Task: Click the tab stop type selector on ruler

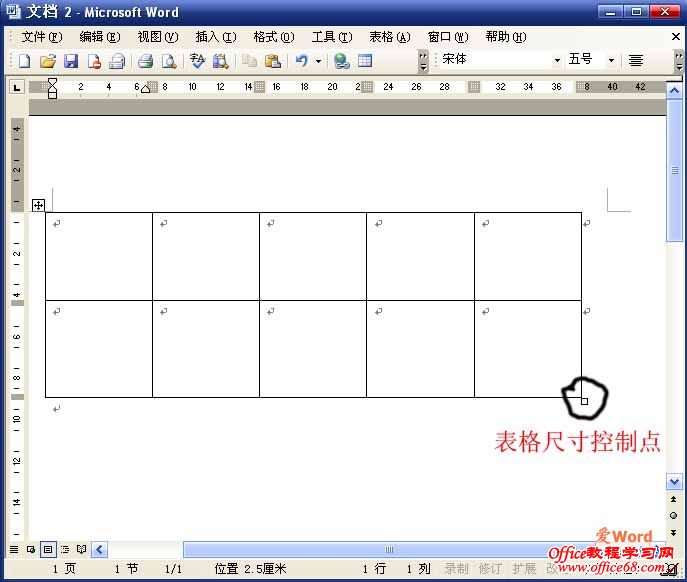Action: tap(17, 88)
